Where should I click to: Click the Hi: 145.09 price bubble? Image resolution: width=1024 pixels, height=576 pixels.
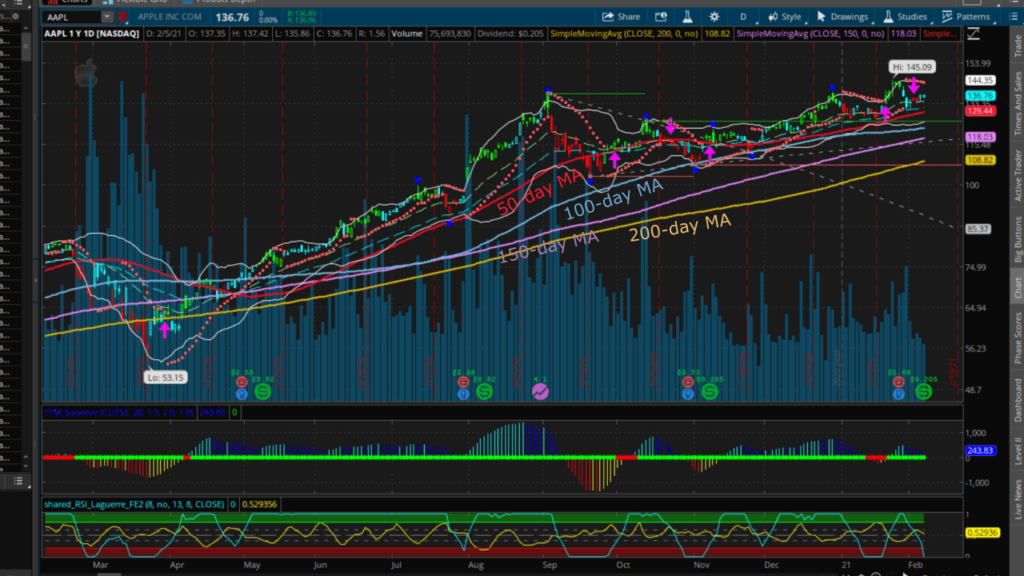[912, 67]
